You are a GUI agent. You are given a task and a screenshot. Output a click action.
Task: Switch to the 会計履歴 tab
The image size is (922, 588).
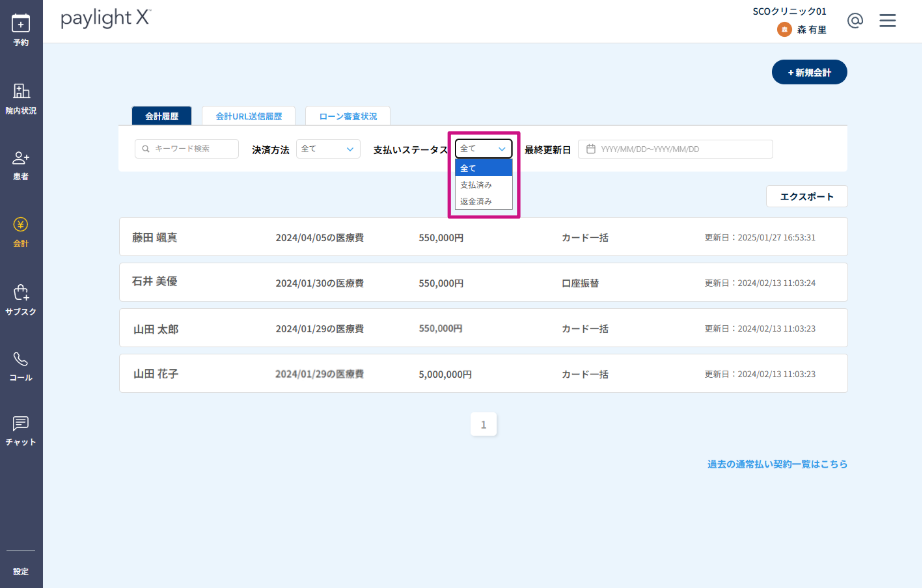coord(162,116)
